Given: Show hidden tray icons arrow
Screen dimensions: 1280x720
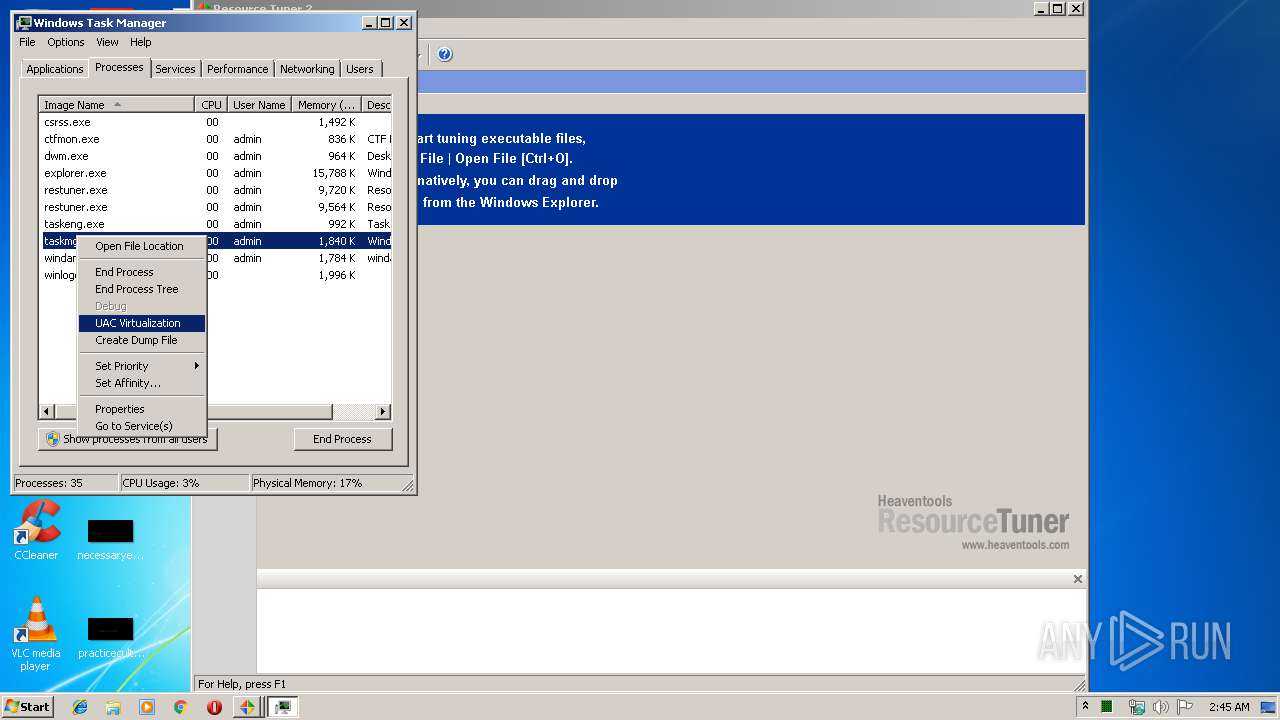Looking at the screenshot, I should click(1085, 706).
